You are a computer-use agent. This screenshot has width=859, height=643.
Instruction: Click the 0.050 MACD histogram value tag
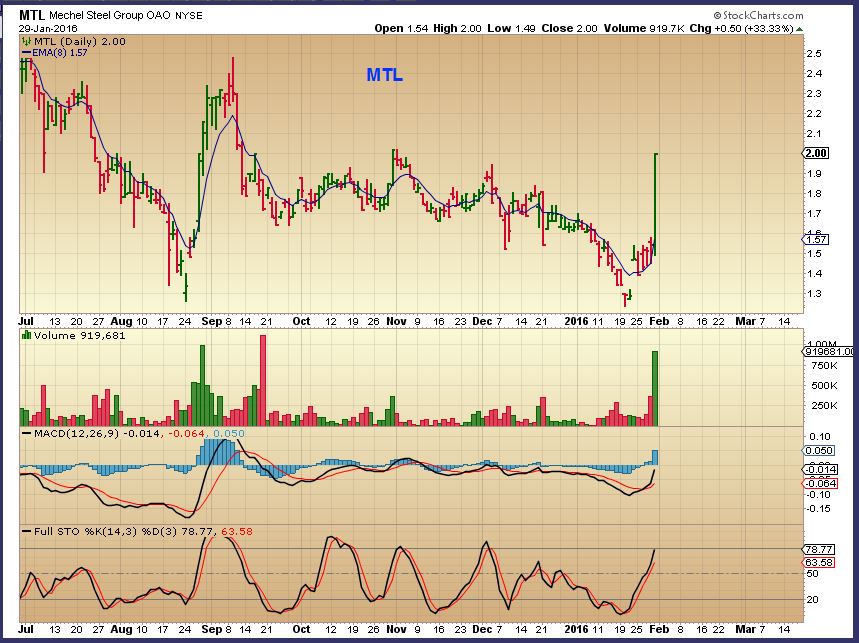[817, 452]
